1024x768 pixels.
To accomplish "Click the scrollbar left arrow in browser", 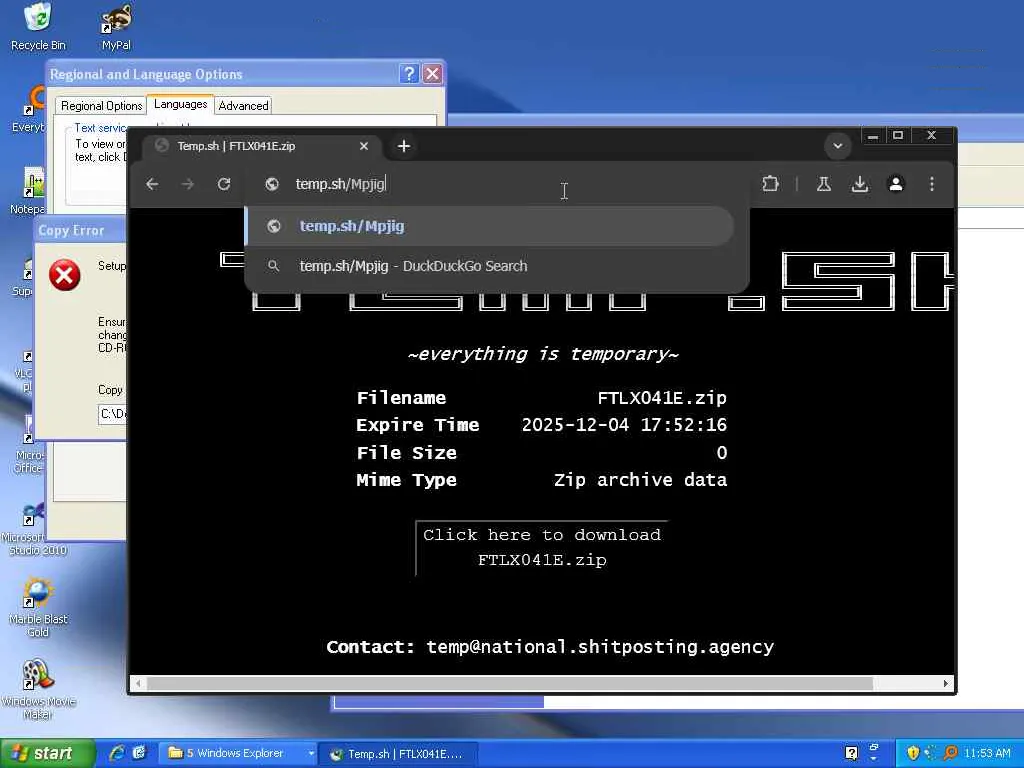I will click(137, 684).
